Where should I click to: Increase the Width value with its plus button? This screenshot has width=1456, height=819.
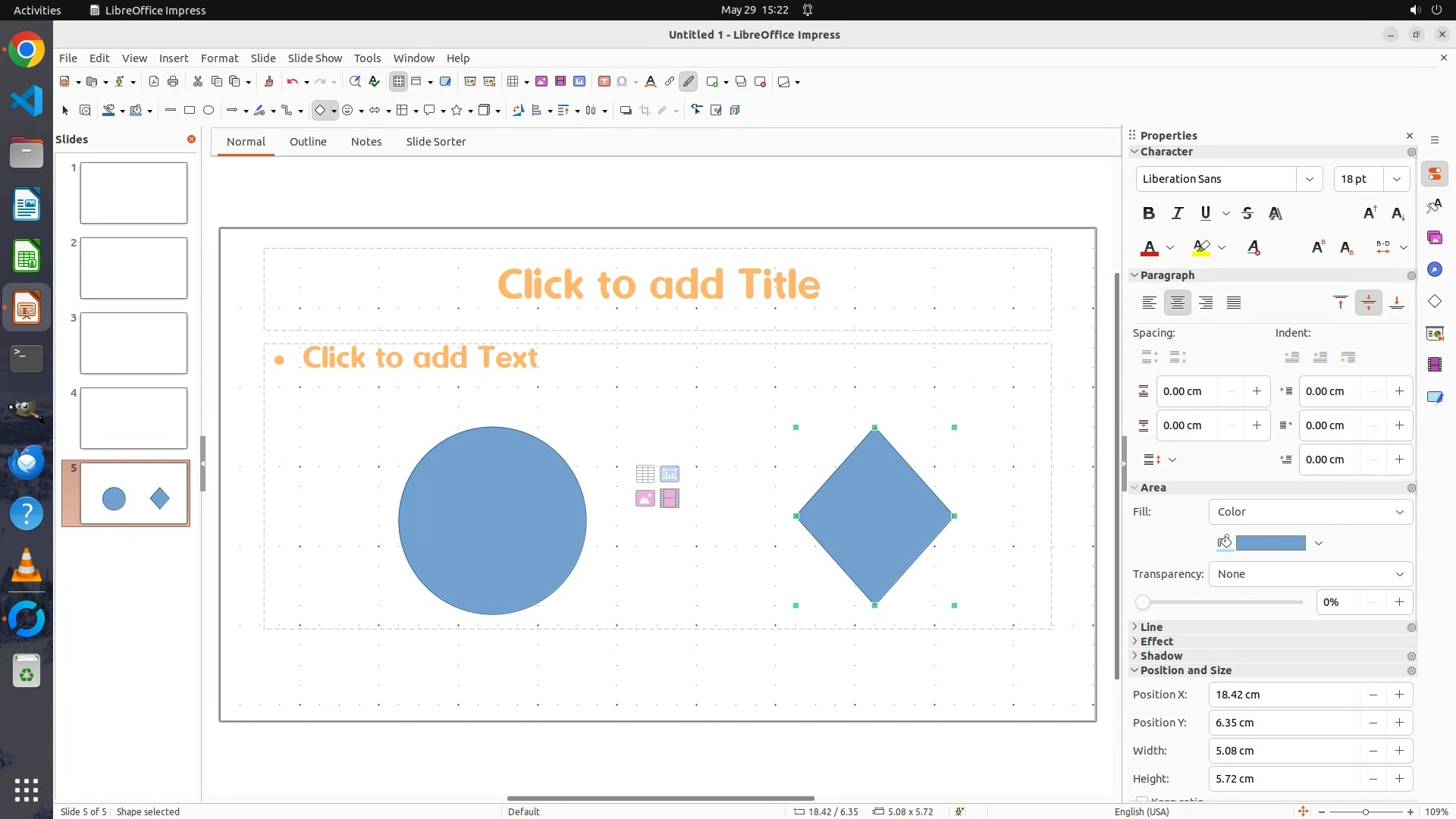1399,751
